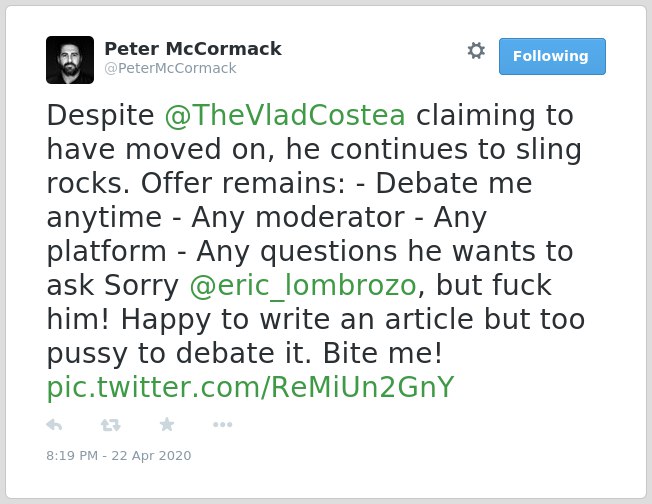Screen dimensions: 652x504
Task: Click the word "Despite" opening the tweet
Action: [100, 115]
